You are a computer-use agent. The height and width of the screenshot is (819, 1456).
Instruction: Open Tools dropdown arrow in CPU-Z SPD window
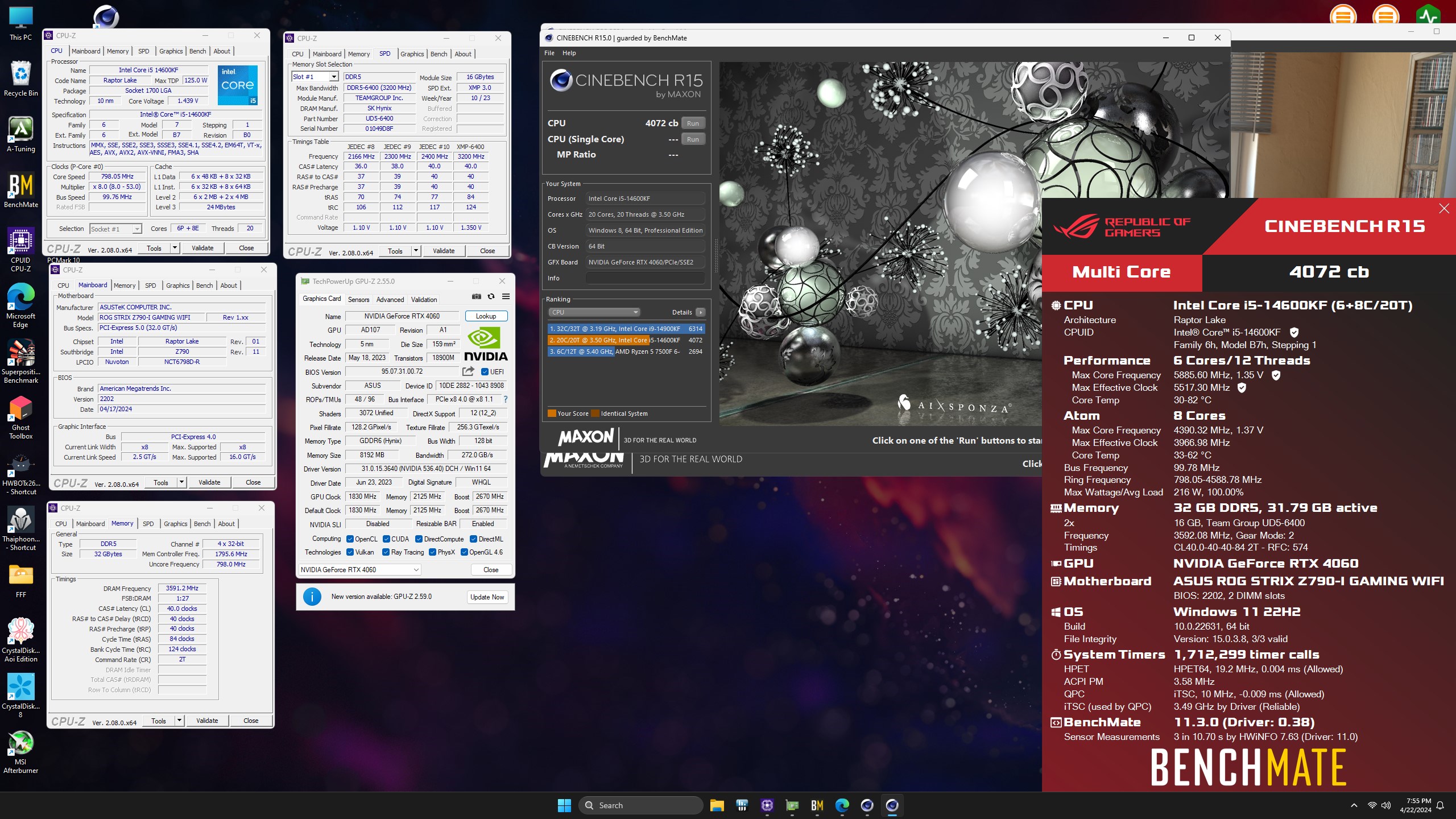tap(416, 251)
